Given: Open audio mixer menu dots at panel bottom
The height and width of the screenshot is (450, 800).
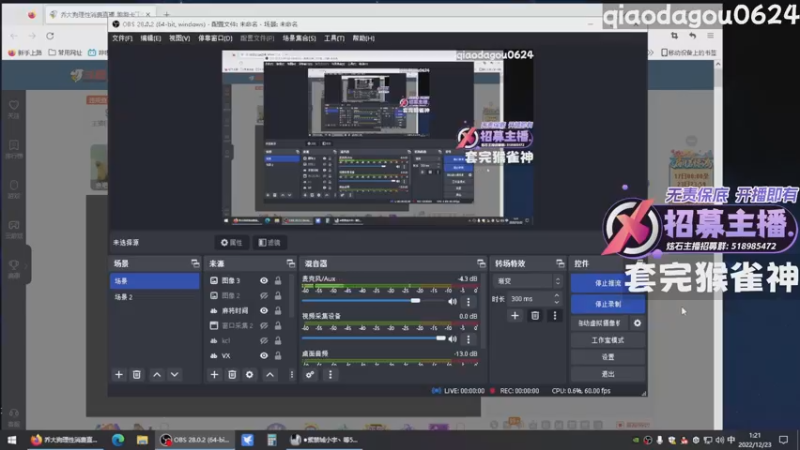Looking at the screenshot, I should pyautogui.click(x=330, y=374).
